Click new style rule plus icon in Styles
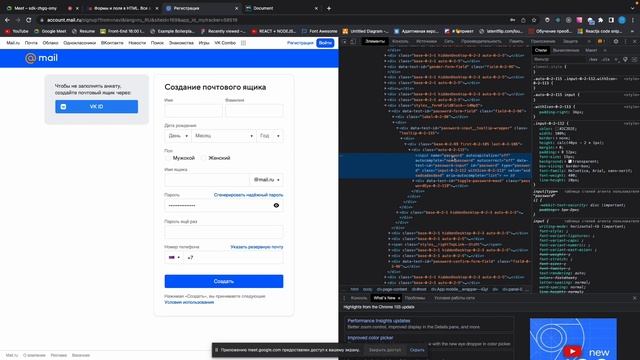This screenshot has width=640, height=360. pyautogui.click(x=617, y=60)
